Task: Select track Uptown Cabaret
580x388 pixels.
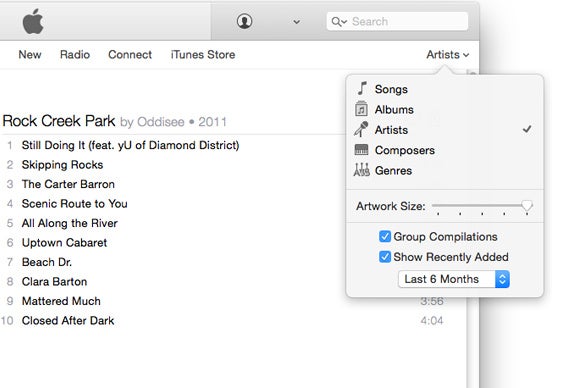Action: click(64, 243)
